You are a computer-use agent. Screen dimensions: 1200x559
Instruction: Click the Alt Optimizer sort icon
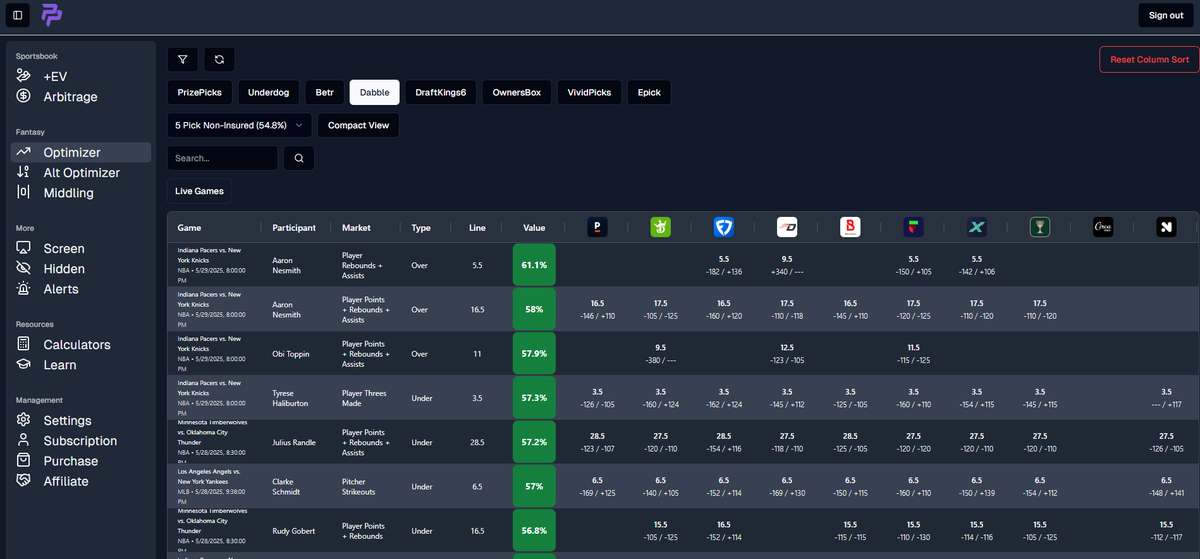click(23, 172)
